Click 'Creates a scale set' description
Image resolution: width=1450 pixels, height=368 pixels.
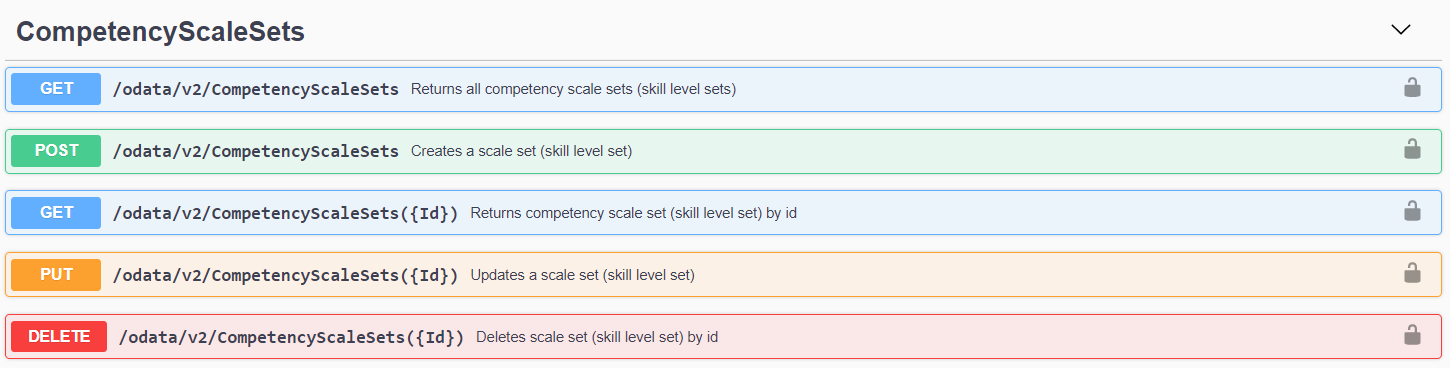521,151
